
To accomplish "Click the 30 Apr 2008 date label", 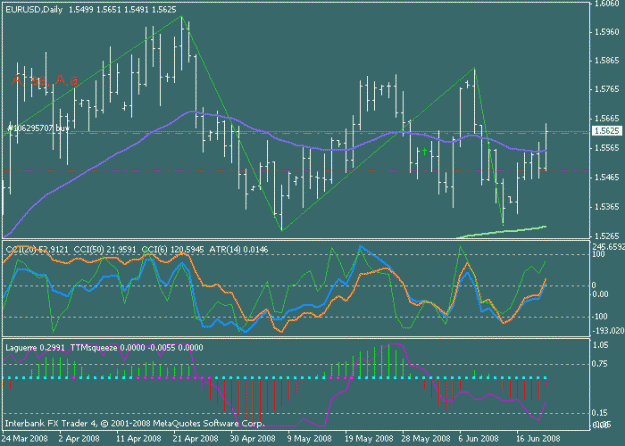I will coord(253,439).
